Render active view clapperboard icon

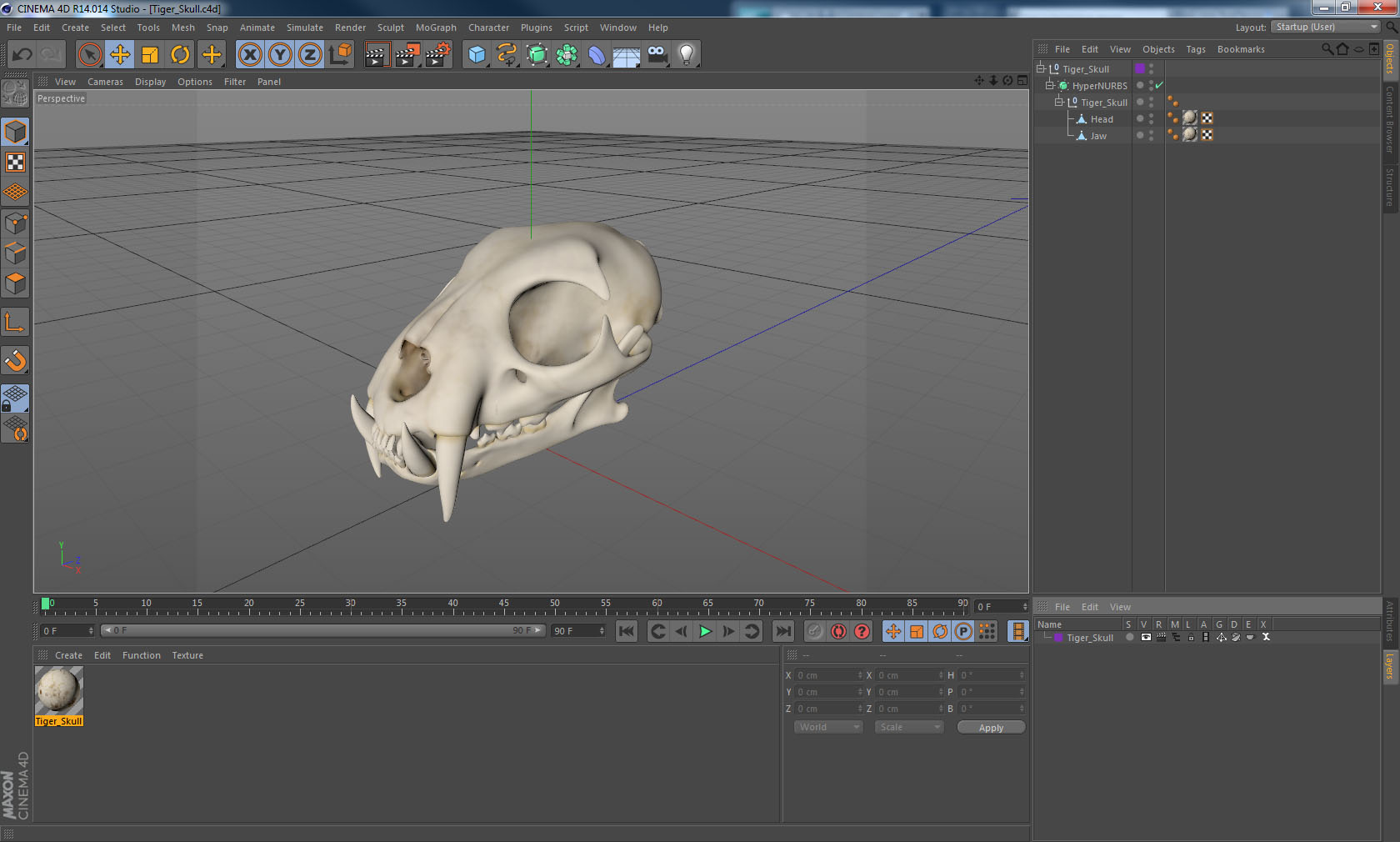(x=377, y=55)
